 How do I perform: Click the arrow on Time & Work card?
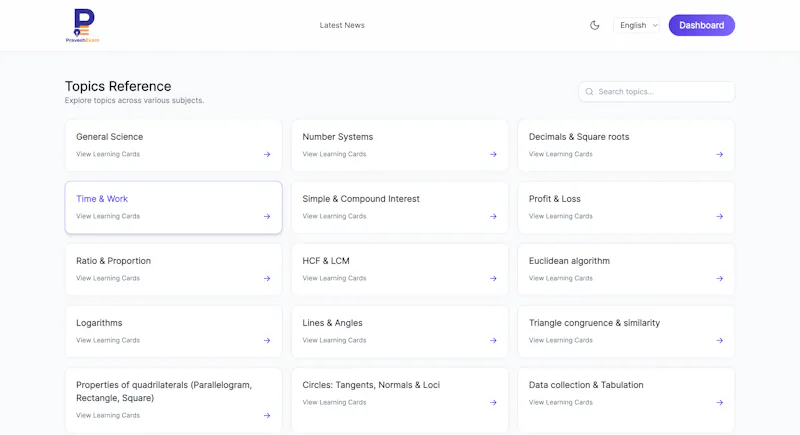point(267,216)
